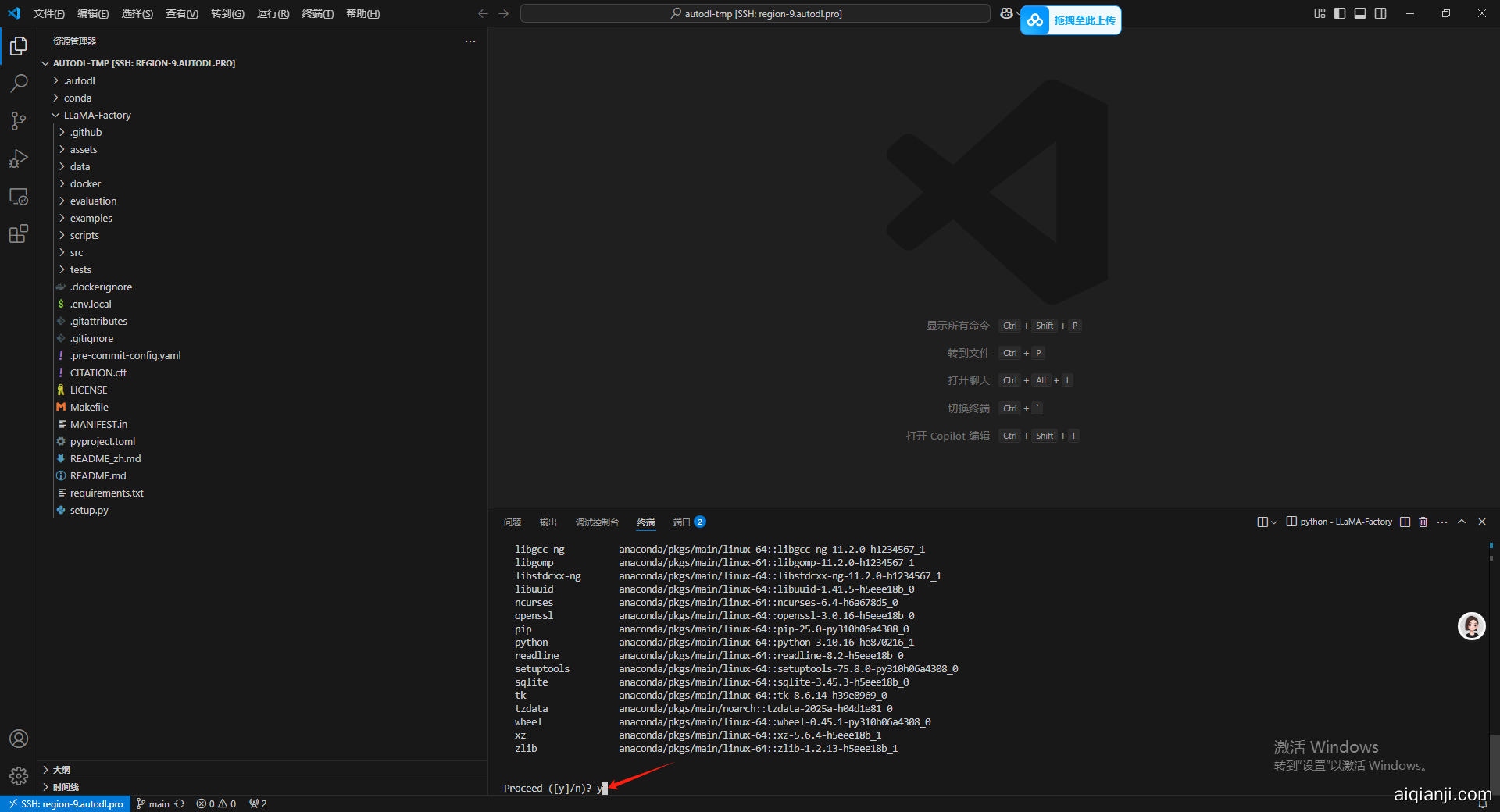Open Run and Debug view
The image size is (1500, 812).
click(x=19, y=158)
